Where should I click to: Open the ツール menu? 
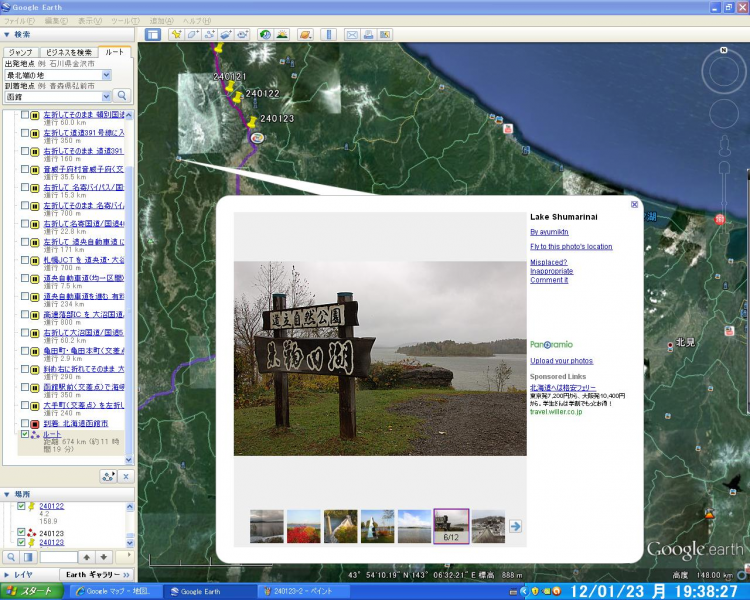(125, 21)
